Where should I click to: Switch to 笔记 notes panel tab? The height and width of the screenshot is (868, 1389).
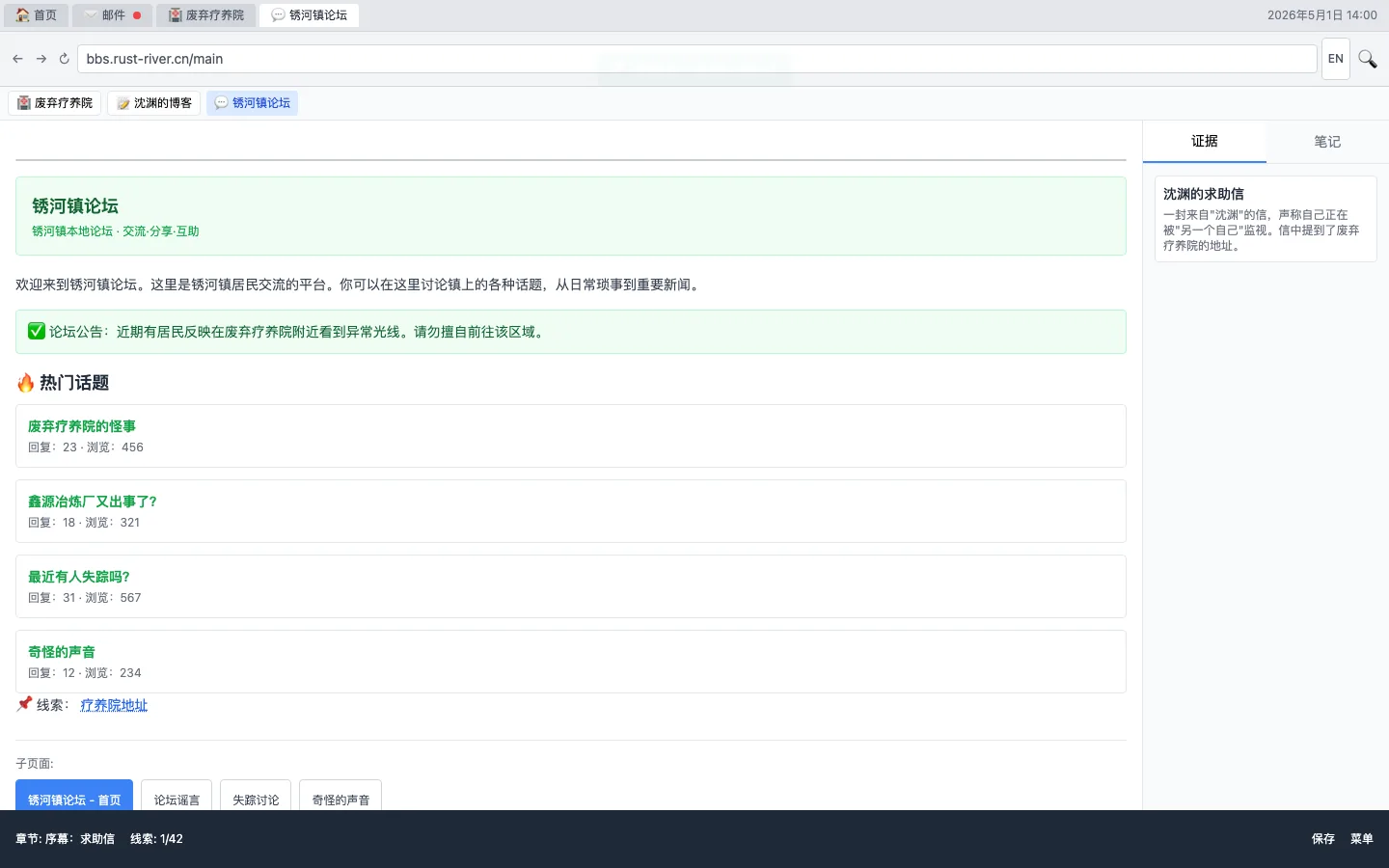point(1327,142)
